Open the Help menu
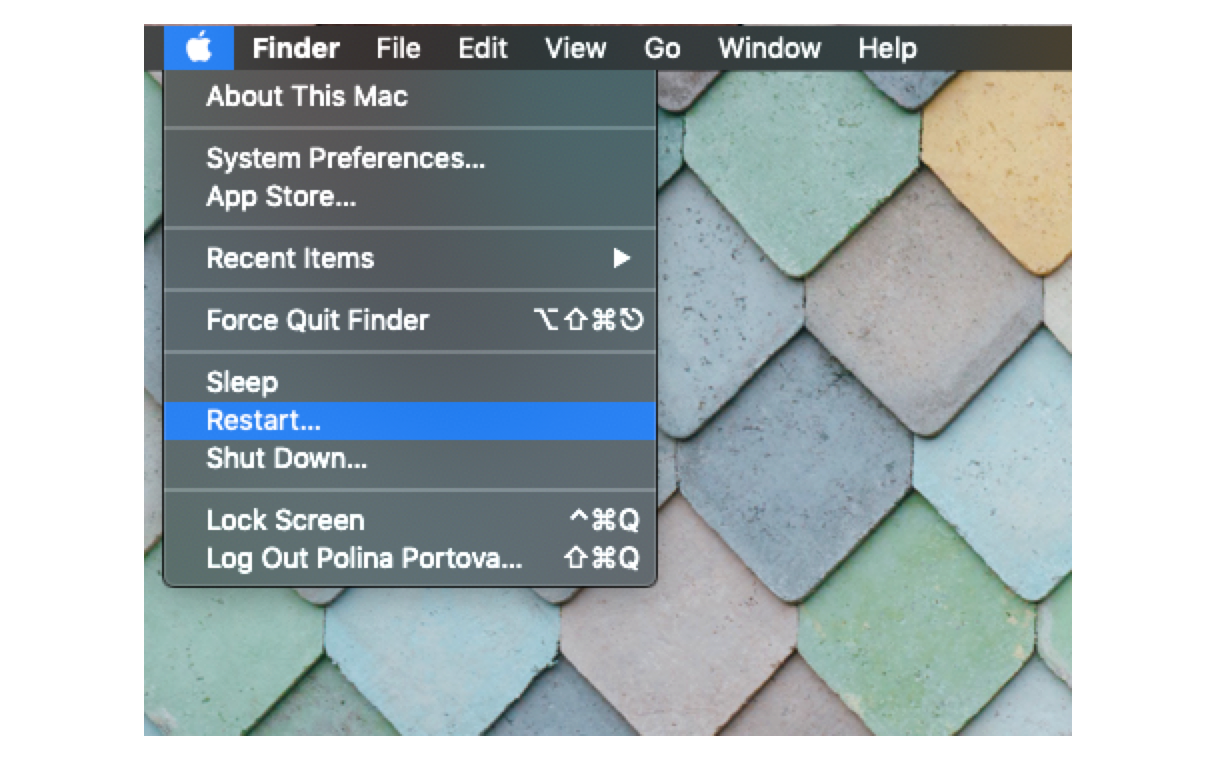 [x=886, y=47]
